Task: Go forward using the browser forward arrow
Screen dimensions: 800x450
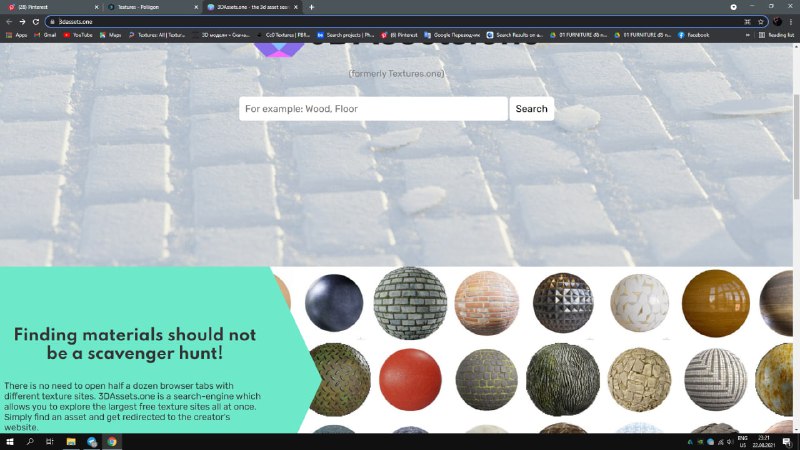Action: pos(22,22)
